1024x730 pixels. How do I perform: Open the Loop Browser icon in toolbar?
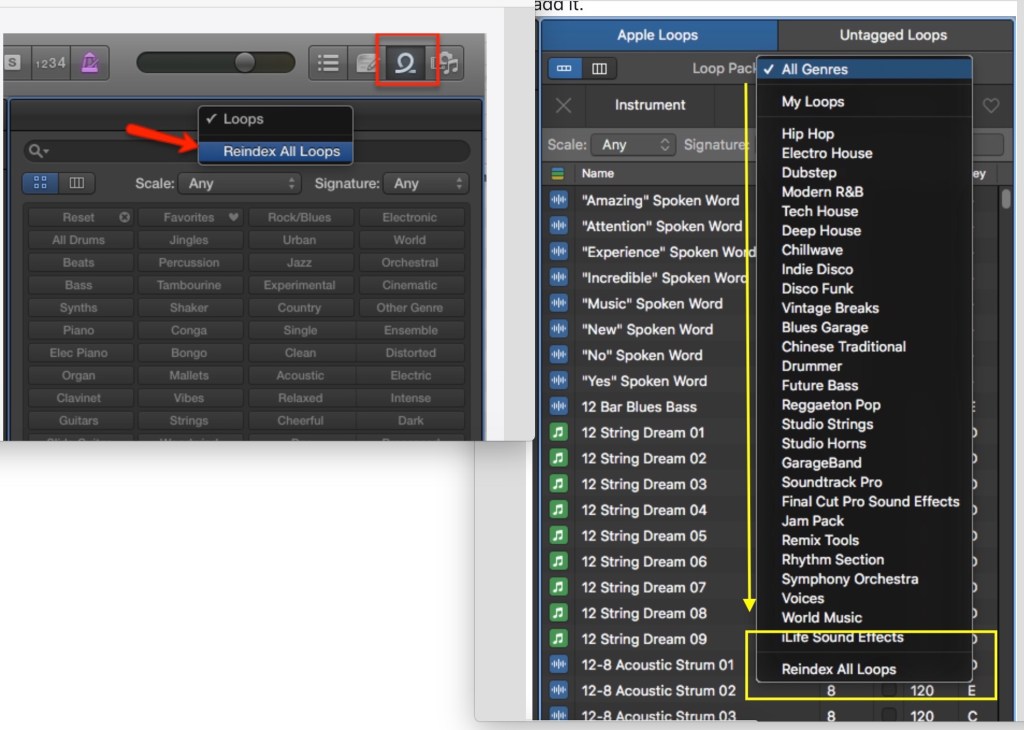pos(406,63)
